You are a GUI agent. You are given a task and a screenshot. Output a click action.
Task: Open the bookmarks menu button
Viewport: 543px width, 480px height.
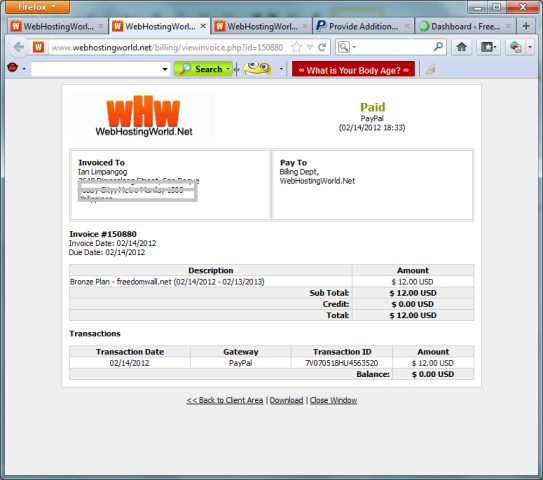coord(489,47)
